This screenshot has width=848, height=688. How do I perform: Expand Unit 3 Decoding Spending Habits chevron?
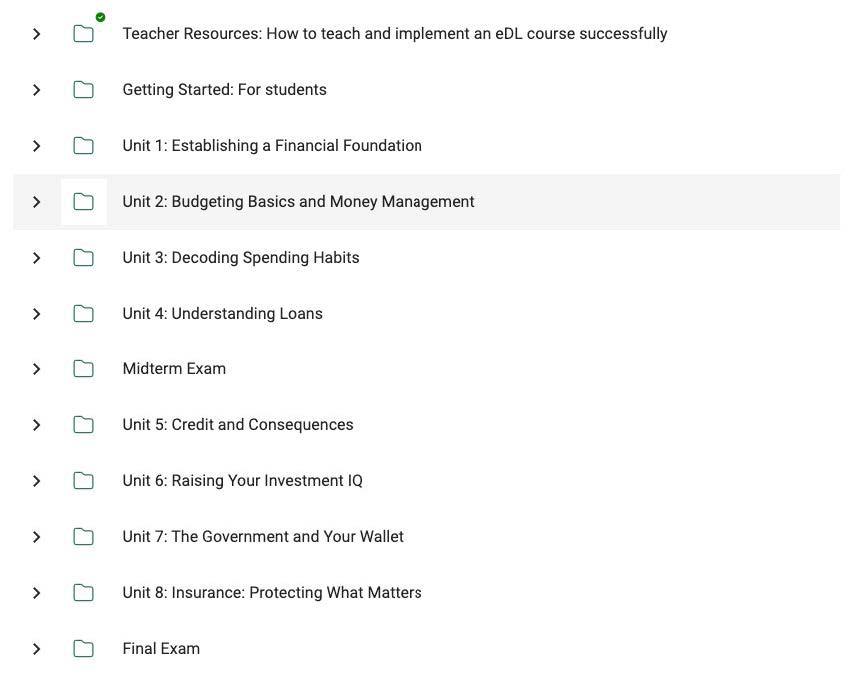point(37,258)
